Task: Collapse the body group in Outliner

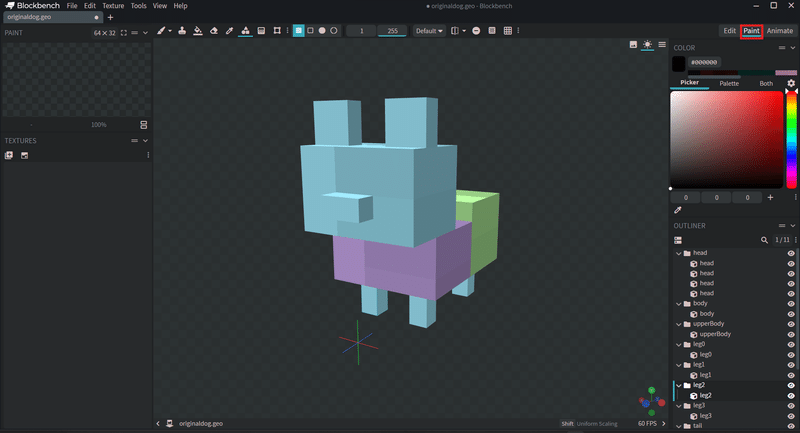Action: click(x=679, y=304)
